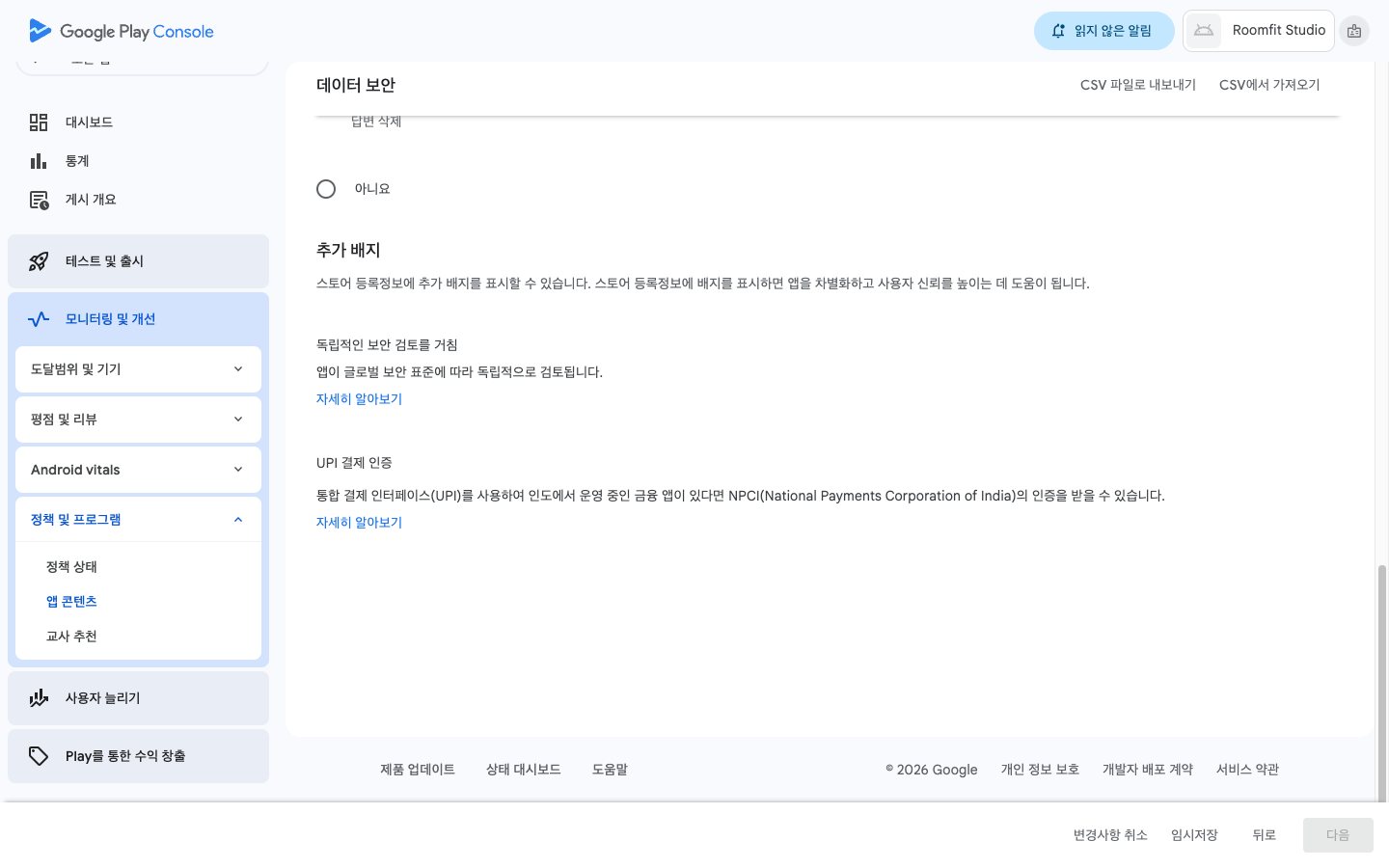The width and height of the screenshot is (1389, 868).
Task: Click 'CSV 파일로 내보내기' button
Action: pyautogui.click(x=1137, y=85)
